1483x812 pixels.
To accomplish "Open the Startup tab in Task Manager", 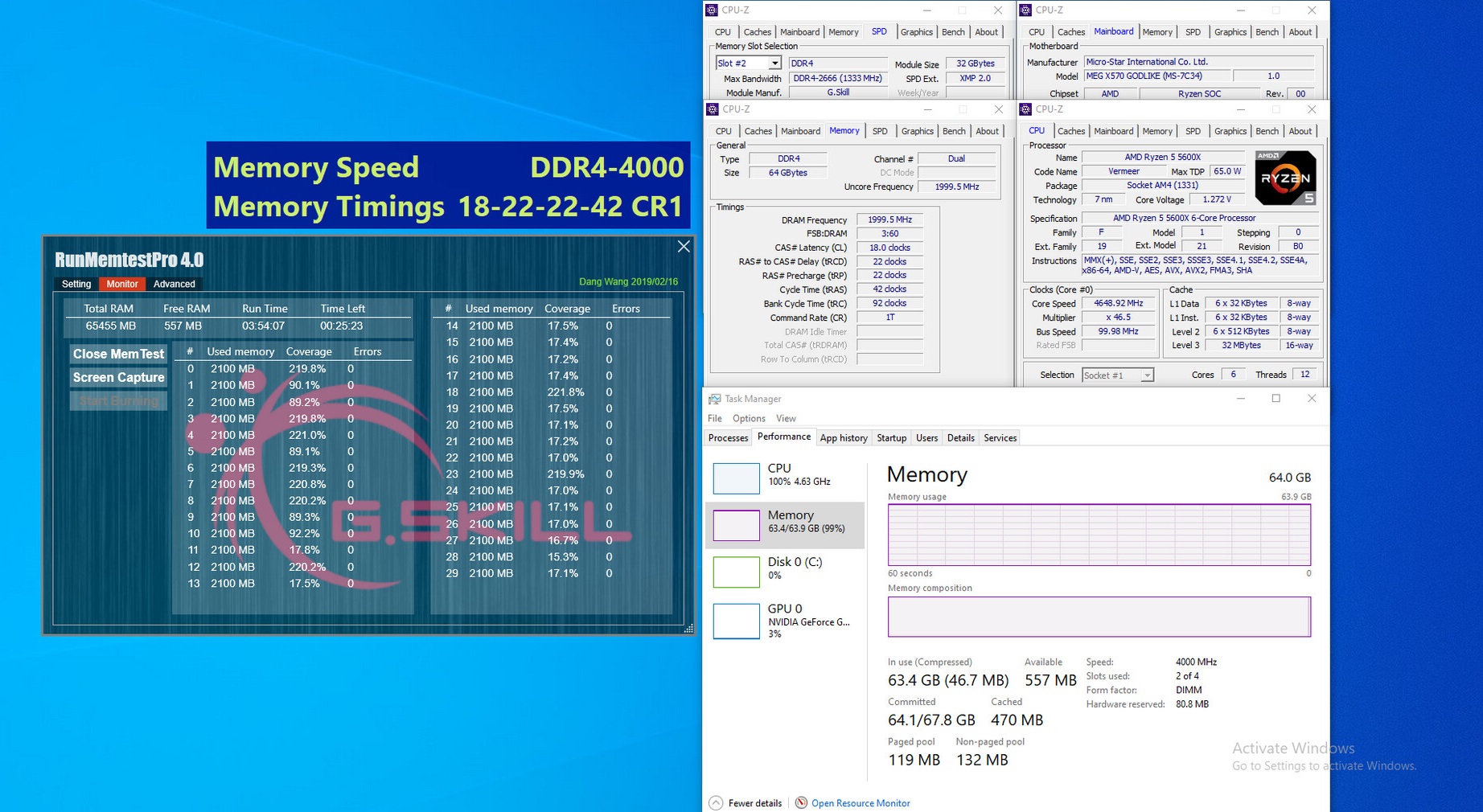I will coord(891,438).
